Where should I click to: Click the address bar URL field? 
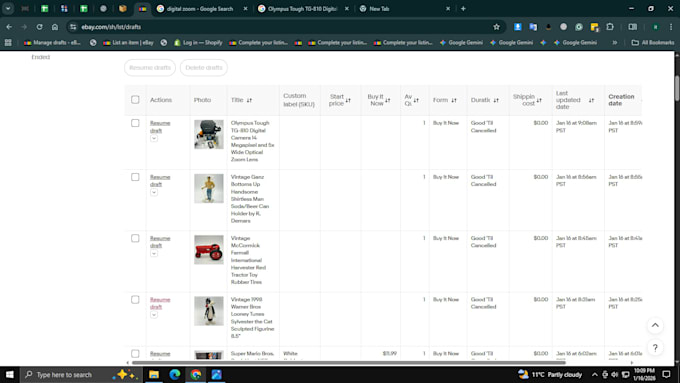[282, 27]
